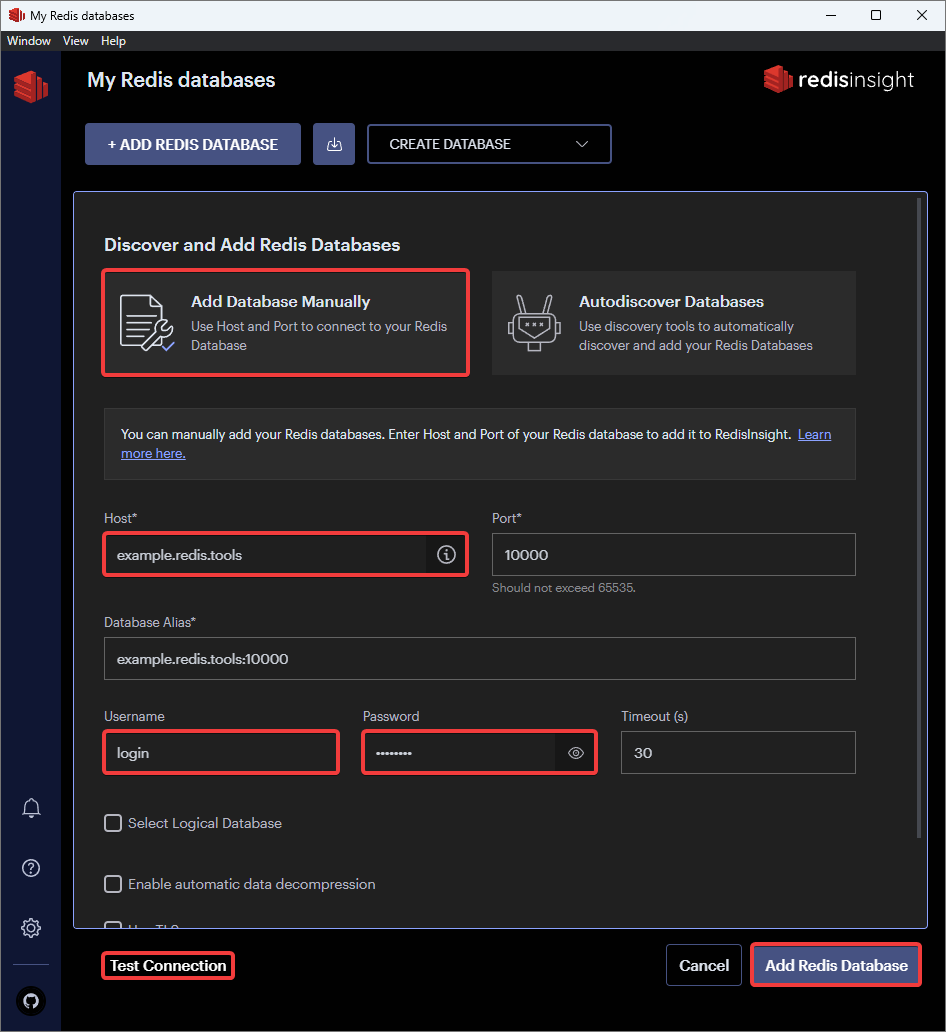
Task: Open the notifications bell in the sidebar
Action: (31, 808)
